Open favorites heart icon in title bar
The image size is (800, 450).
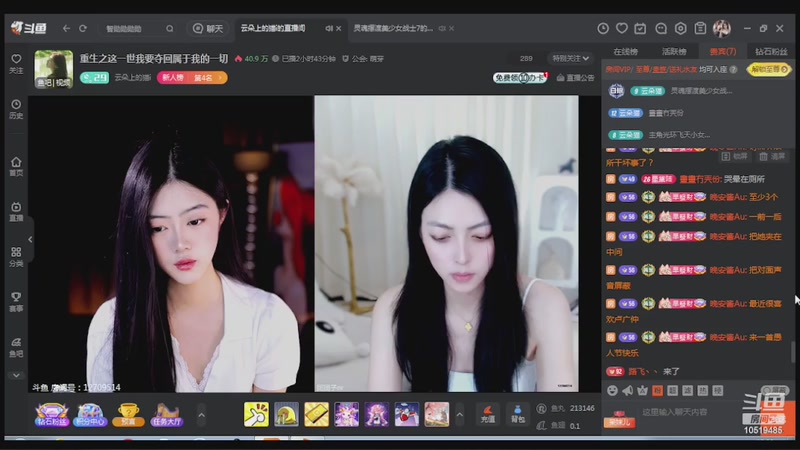(x=621, y=29)
